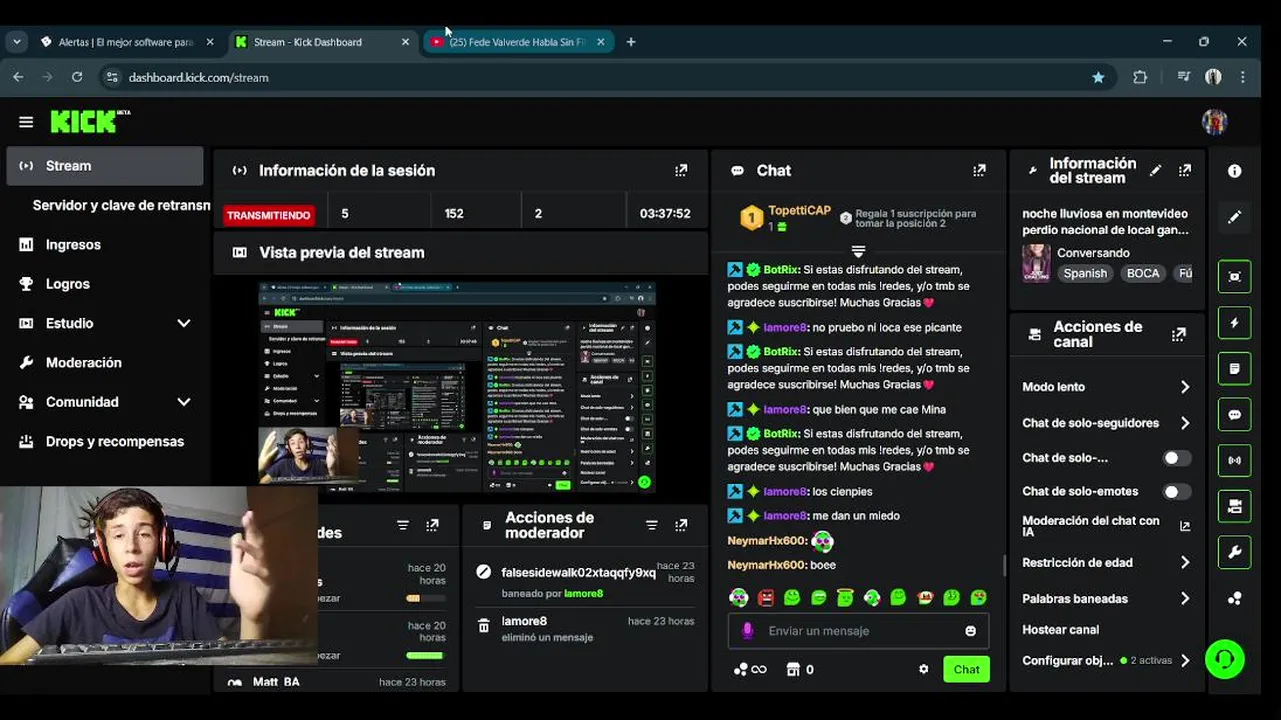Click the green progress bar in activity list

pyautogui.click(x=425, y=655)
